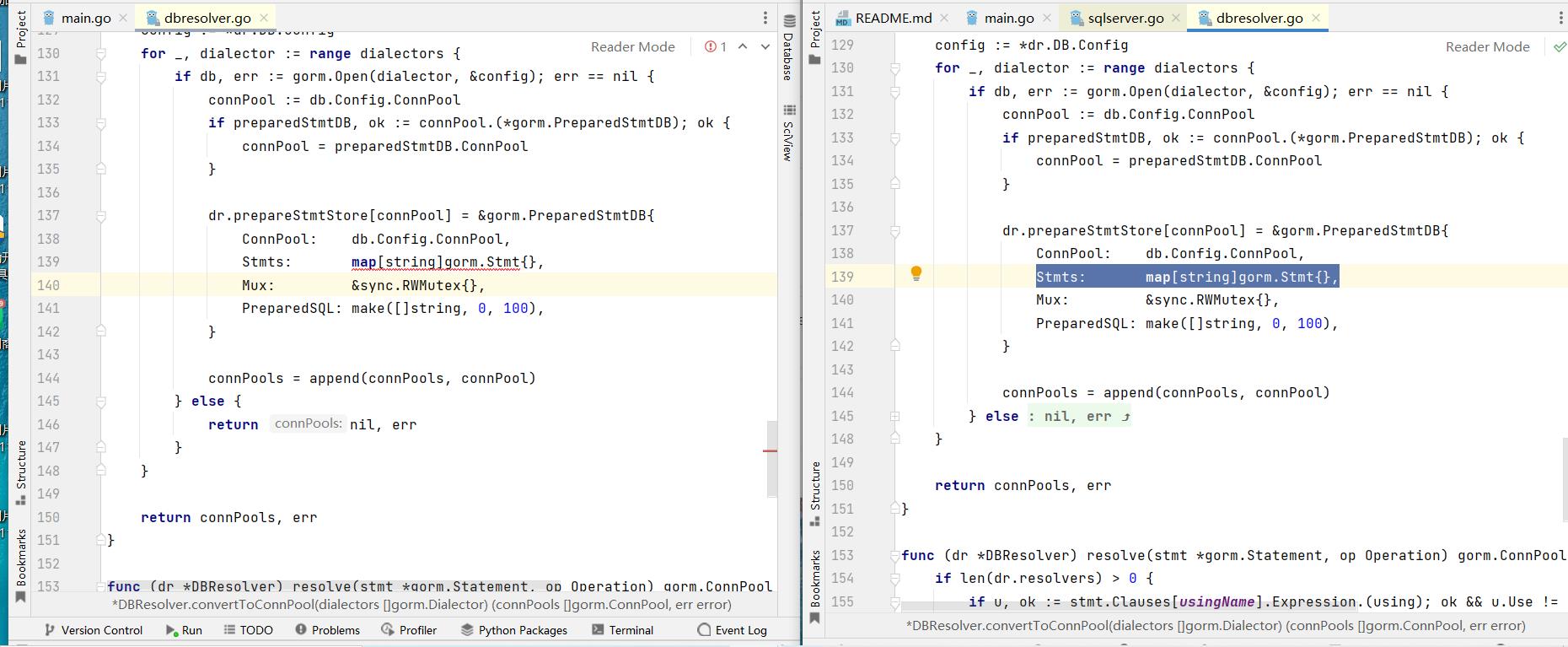1568x647 pixels.
Task: Open the Problems tool window
Action: click(x=327, y=630)
